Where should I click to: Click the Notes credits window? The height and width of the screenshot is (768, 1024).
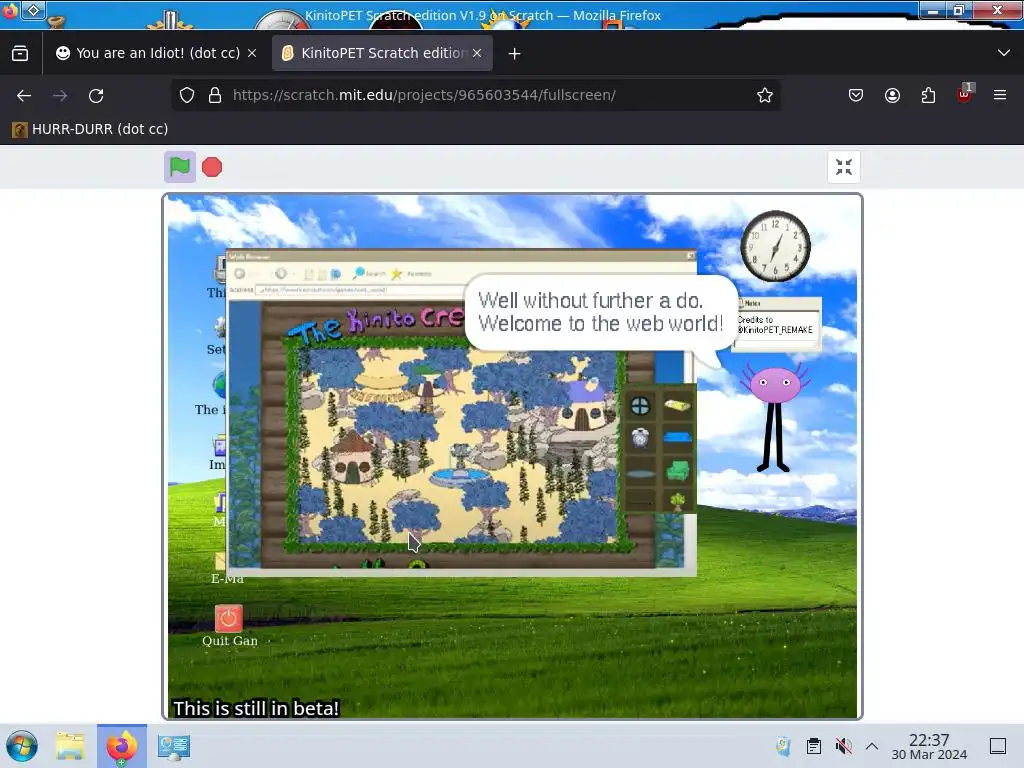[x=777, y=323]
